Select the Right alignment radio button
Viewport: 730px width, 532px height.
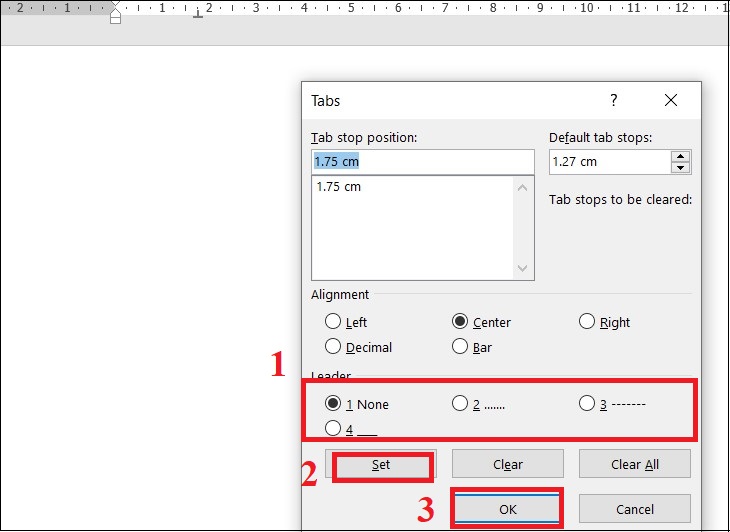tap(587, 322)
